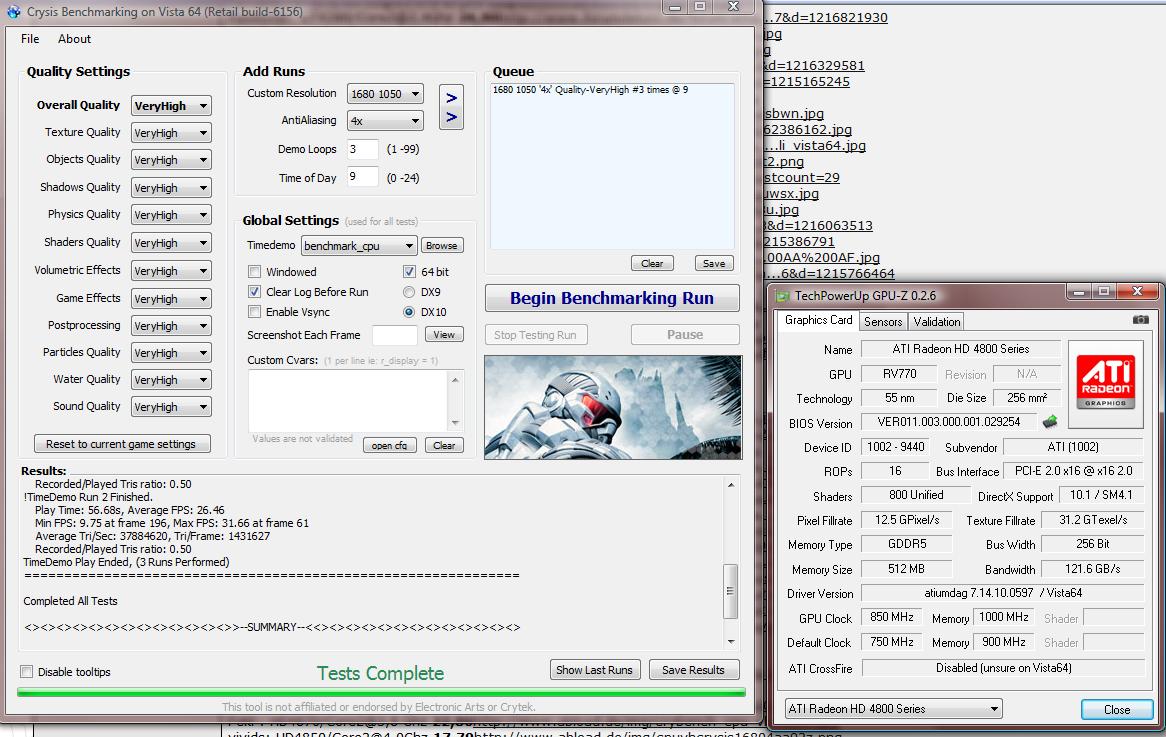Open the Water Quality dropdown

[x=171, y=379]
